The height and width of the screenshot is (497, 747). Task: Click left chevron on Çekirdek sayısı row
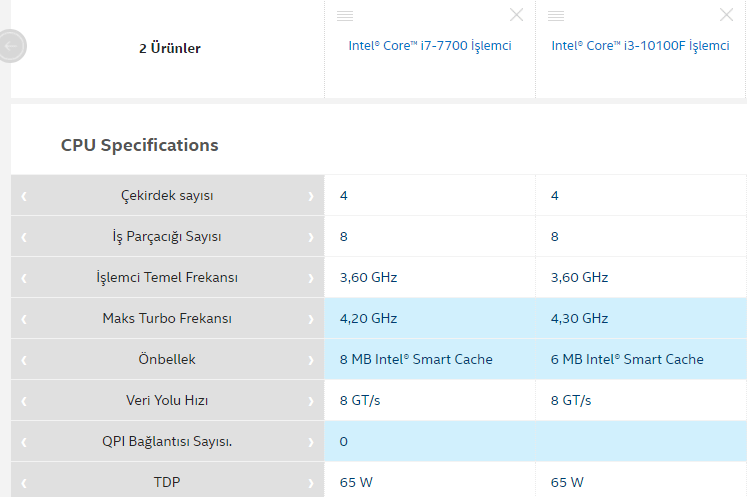pos(24,196)
